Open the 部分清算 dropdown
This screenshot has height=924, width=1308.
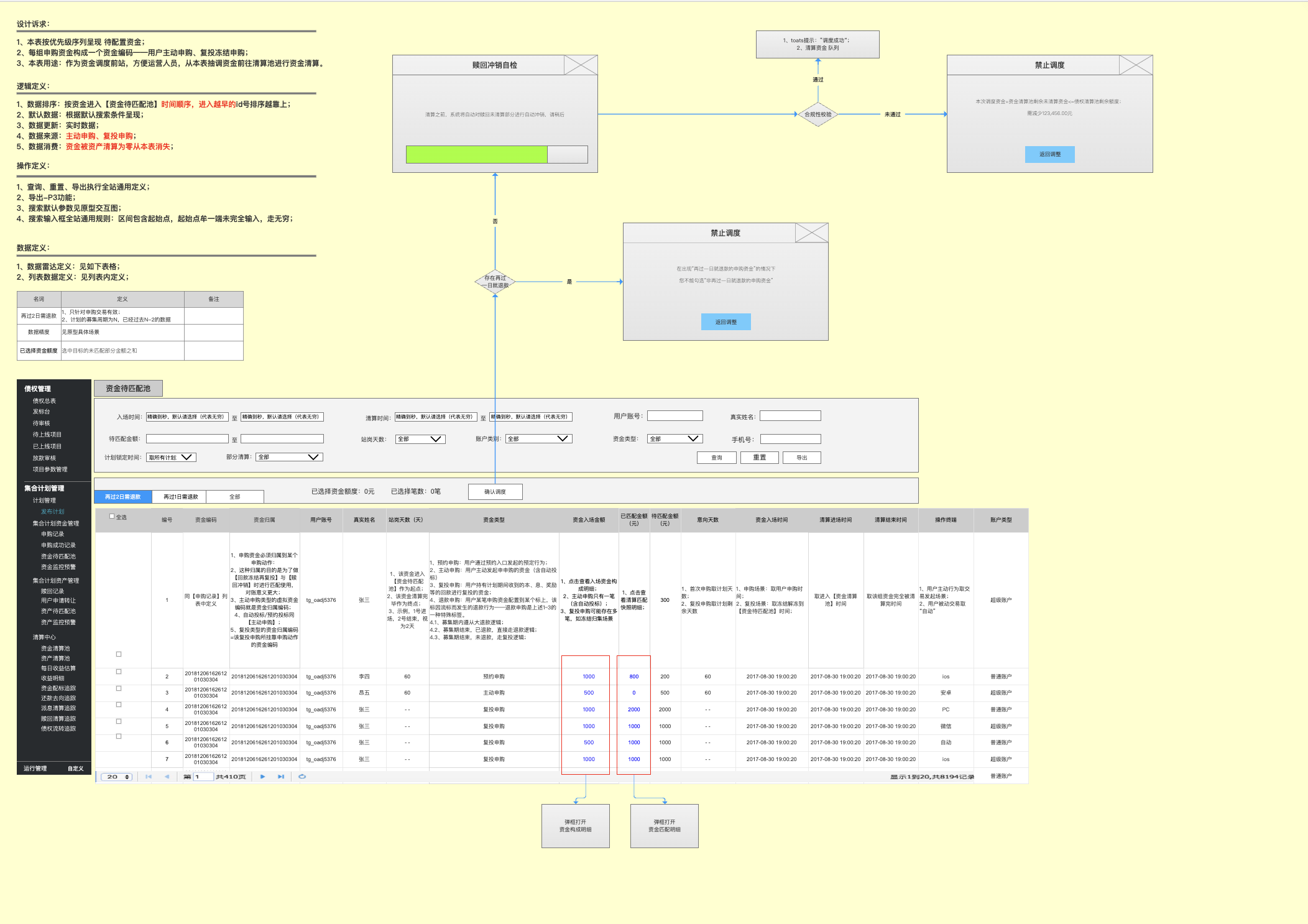tap(289, 457)
